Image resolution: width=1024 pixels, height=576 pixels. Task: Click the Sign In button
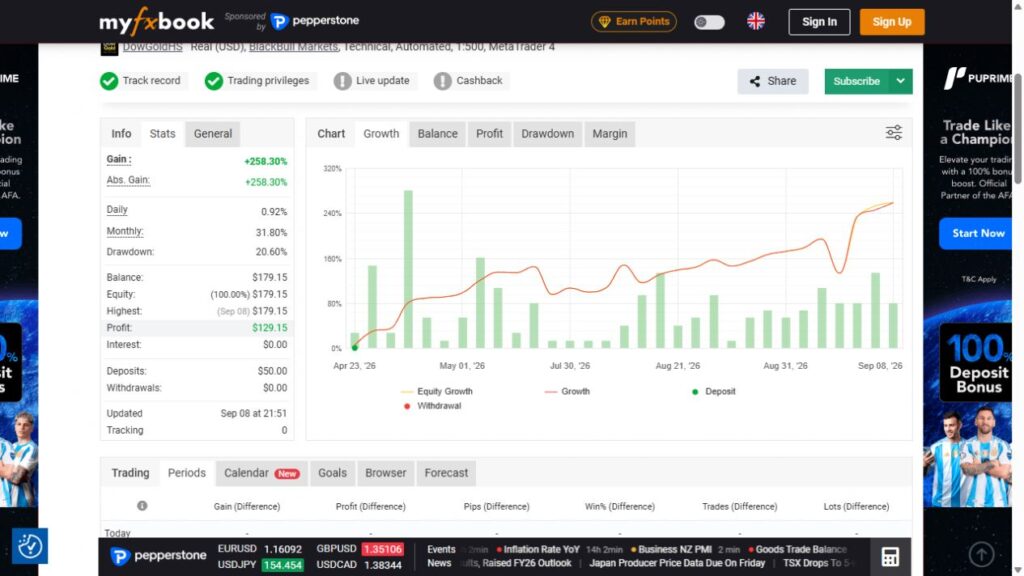coord(819,22)
